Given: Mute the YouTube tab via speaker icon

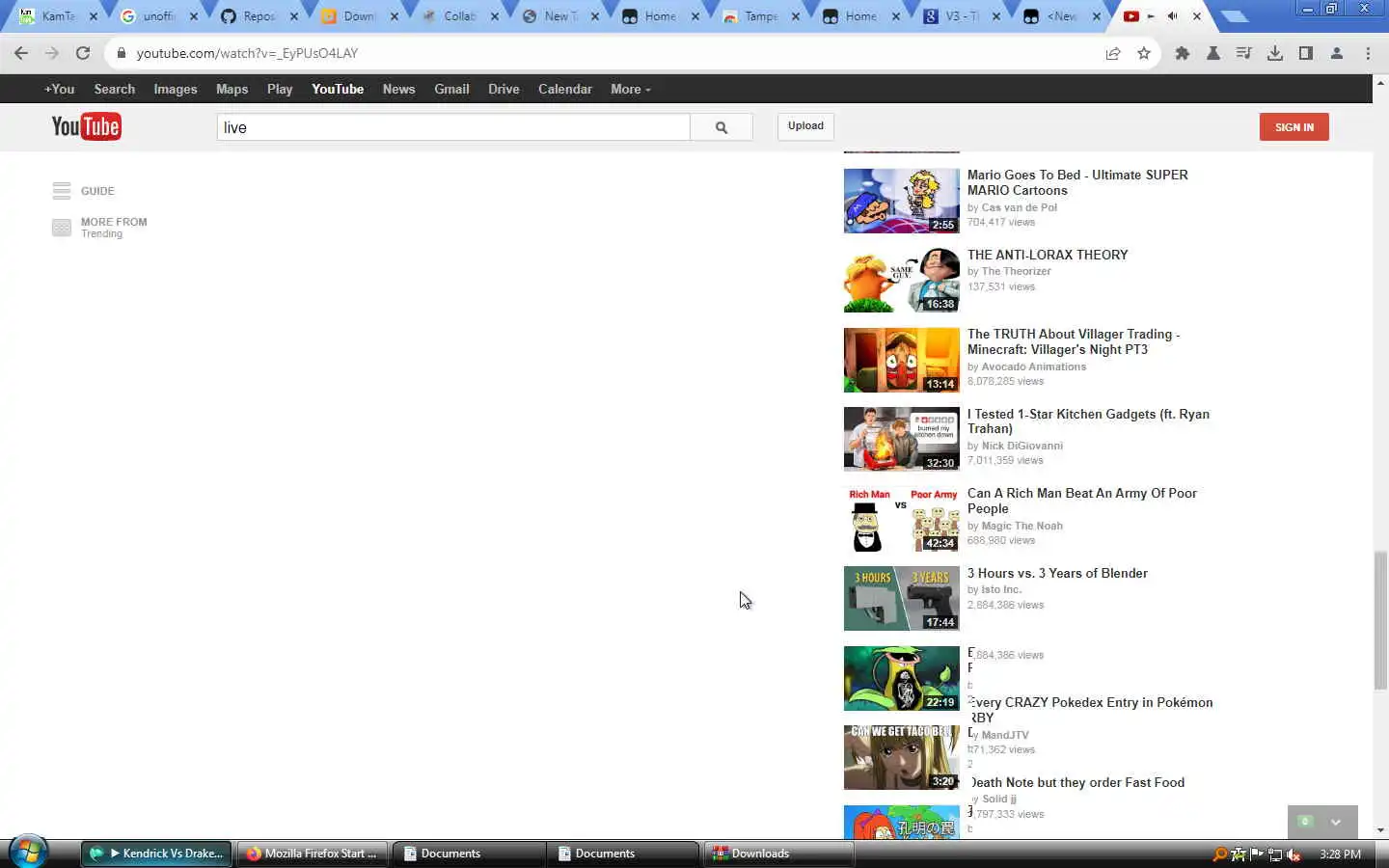Looking at the screenshot, I should point(1172,16).
